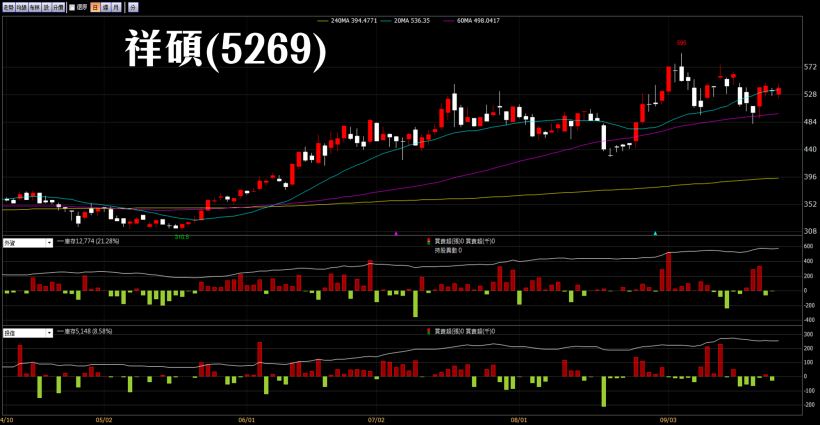
Task: Click the 持股異動 0 label
Action: pos(448,250)
